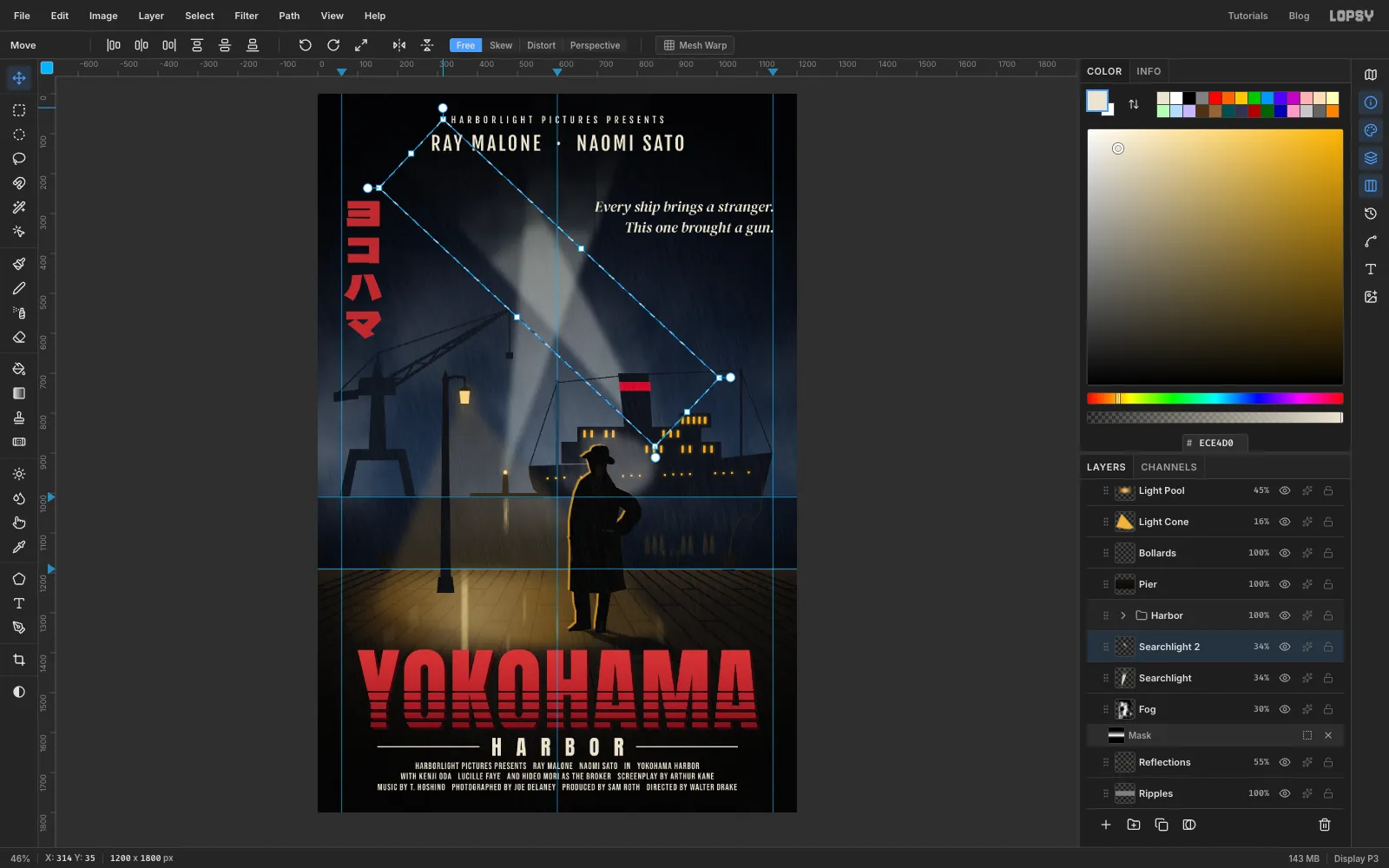1389x868 pixels.
Task: Select the Skew transform mode
Action: coord(501,45)
